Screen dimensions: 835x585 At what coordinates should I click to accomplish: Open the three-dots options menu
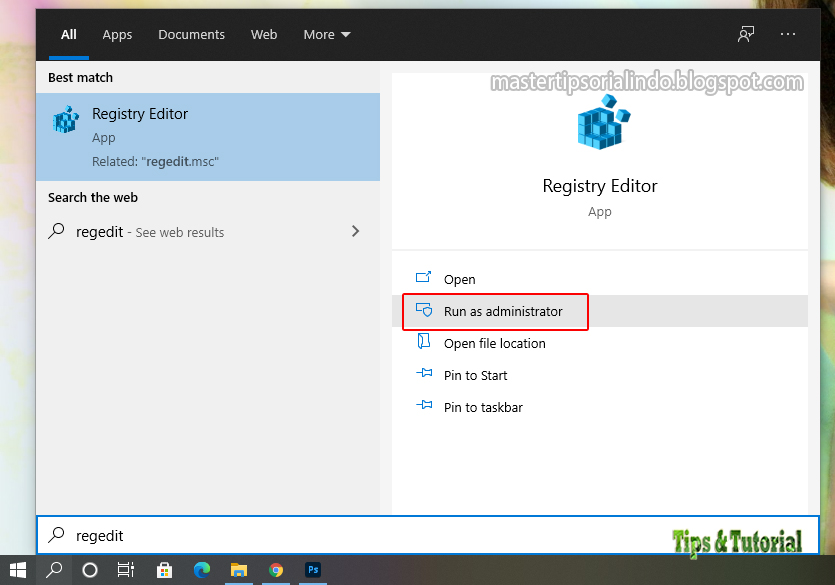click(788, 34)
